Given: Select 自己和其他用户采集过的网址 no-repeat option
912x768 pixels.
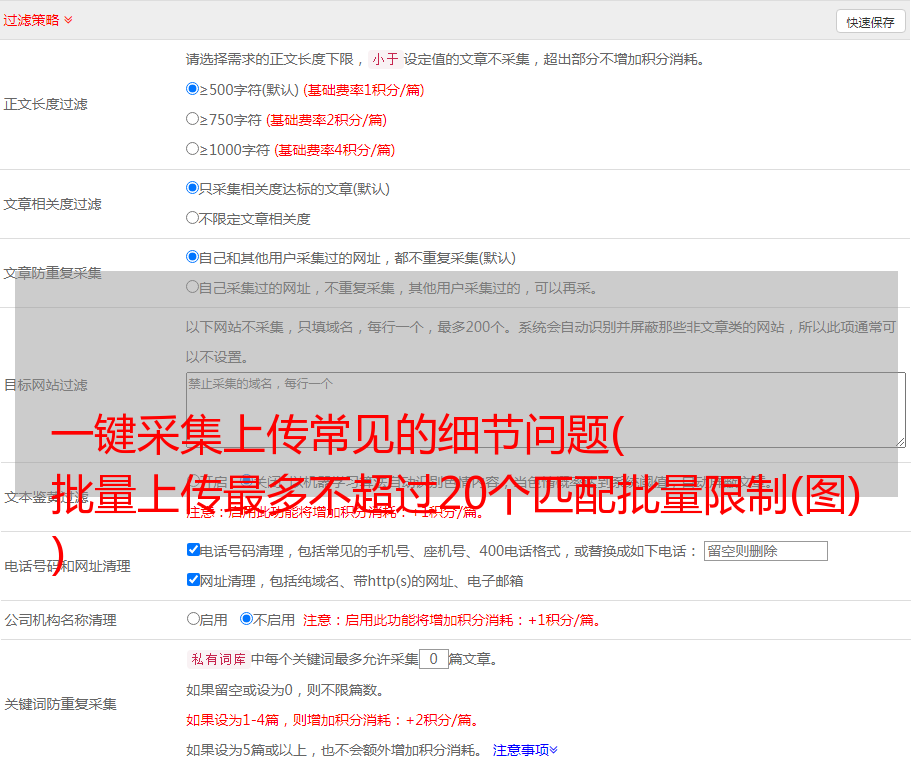Looking at the screenshot, I should (x=193, y=257).
